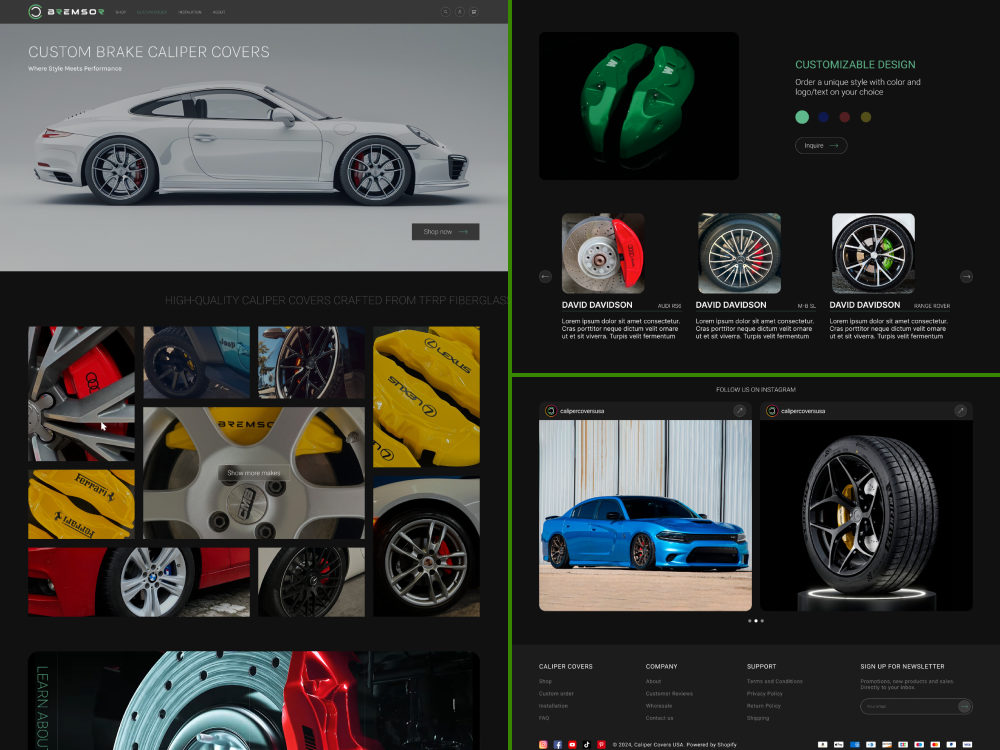Open the account icon in the header
Screen dimensions: 1000x750
tap(459, 11)
